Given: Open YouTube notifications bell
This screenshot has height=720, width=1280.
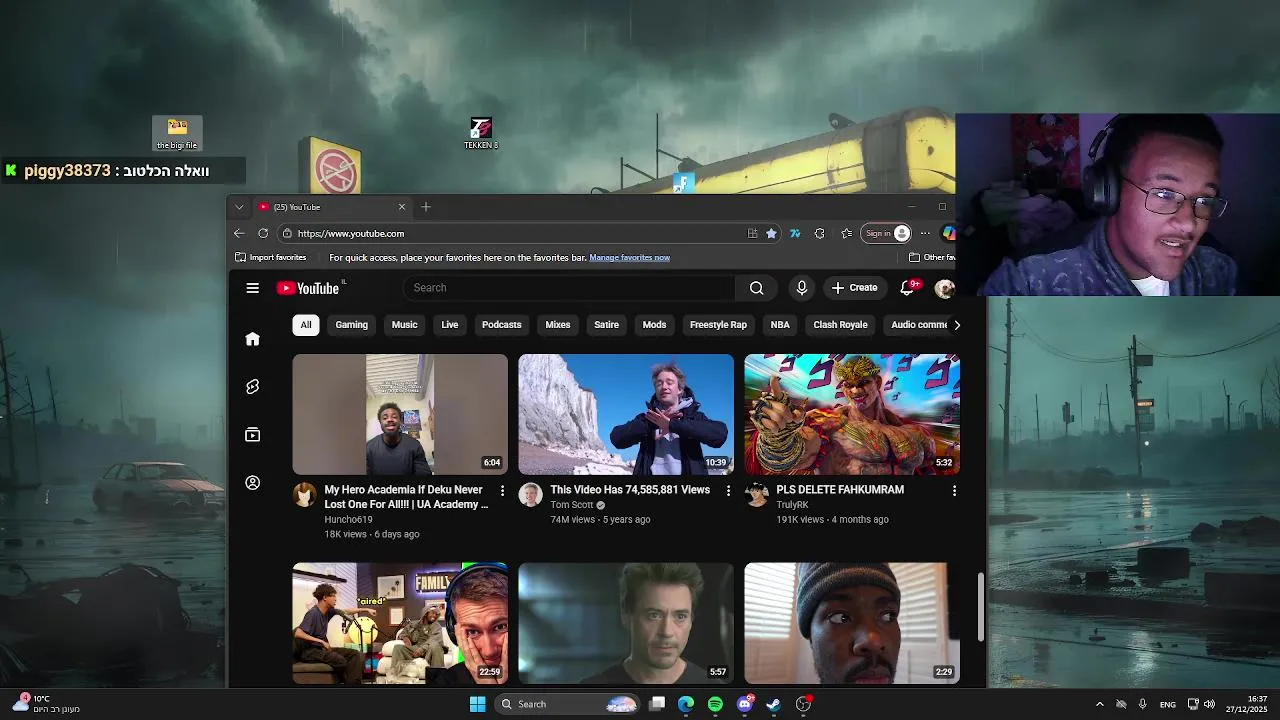Looking at the screenshot, I should coord(908,288).
